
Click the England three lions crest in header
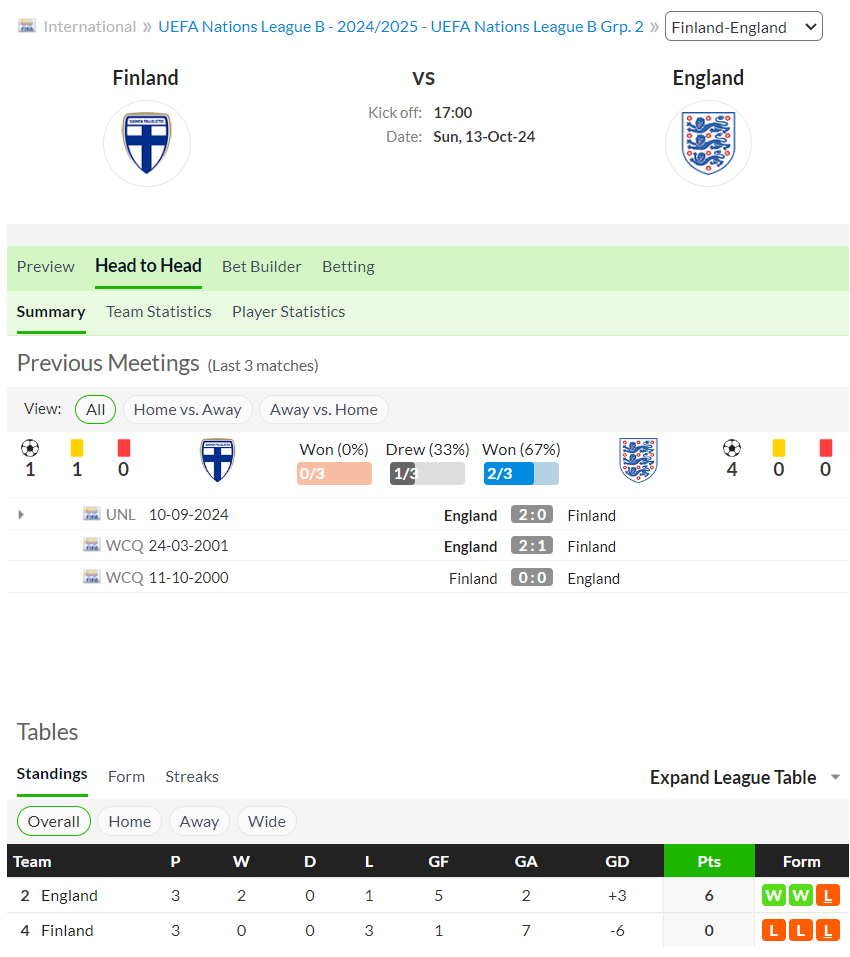708,143
